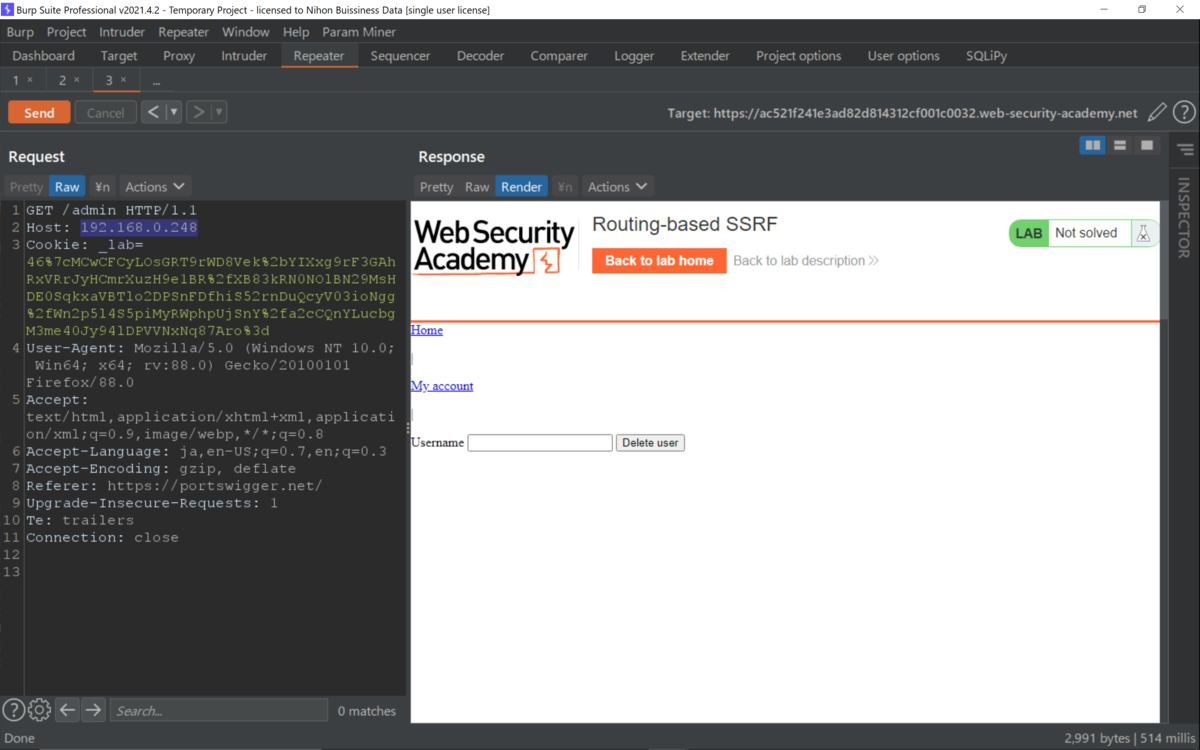This screenshot has width=1200, height=750.
Task: Click Back to lab home button
Action: 659,260
